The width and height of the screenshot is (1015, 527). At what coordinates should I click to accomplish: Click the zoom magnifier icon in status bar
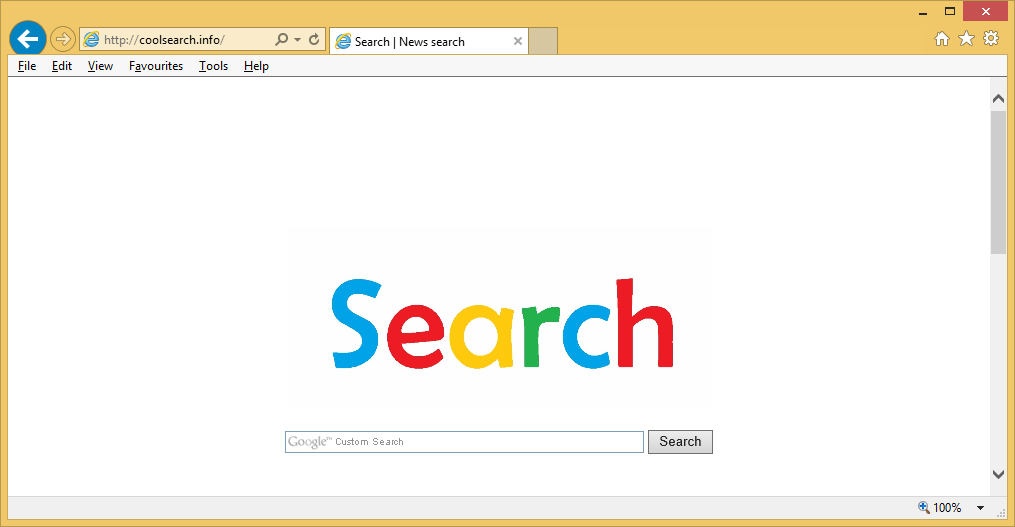tap(924, 508)
